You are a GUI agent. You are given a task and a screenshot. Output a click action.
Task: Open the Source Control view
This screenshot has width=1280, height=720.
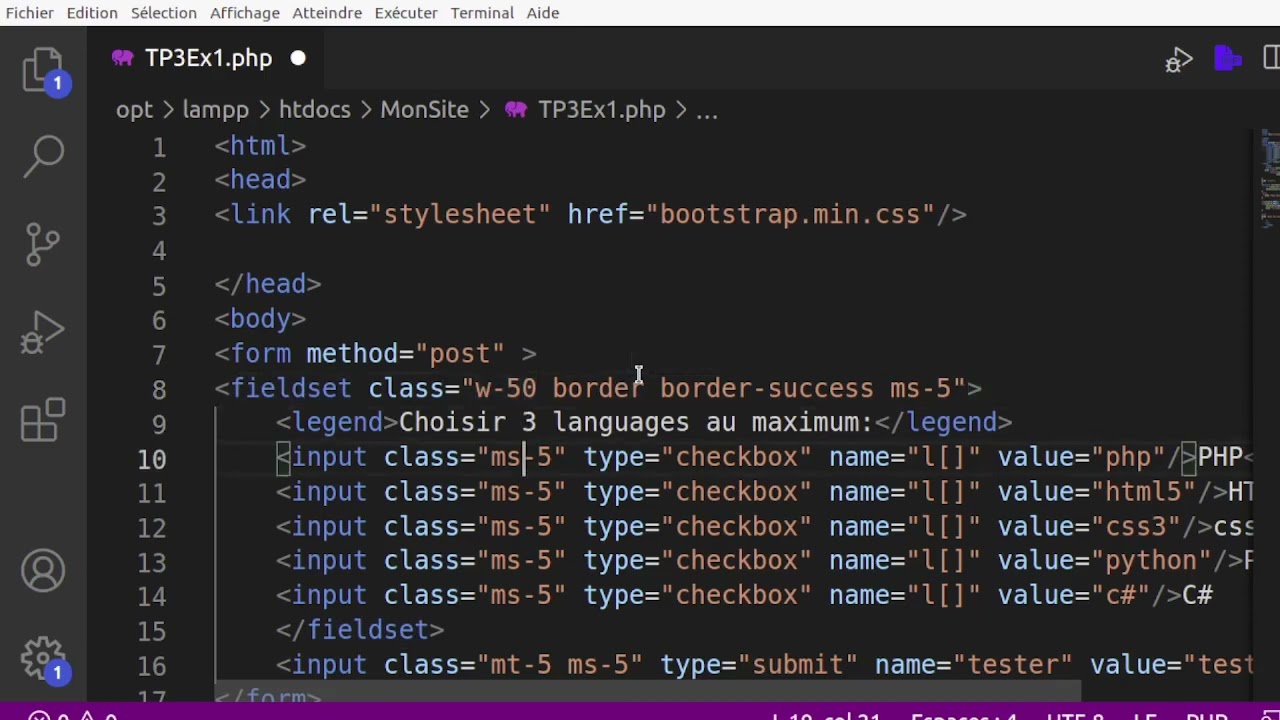click(43, 243)
